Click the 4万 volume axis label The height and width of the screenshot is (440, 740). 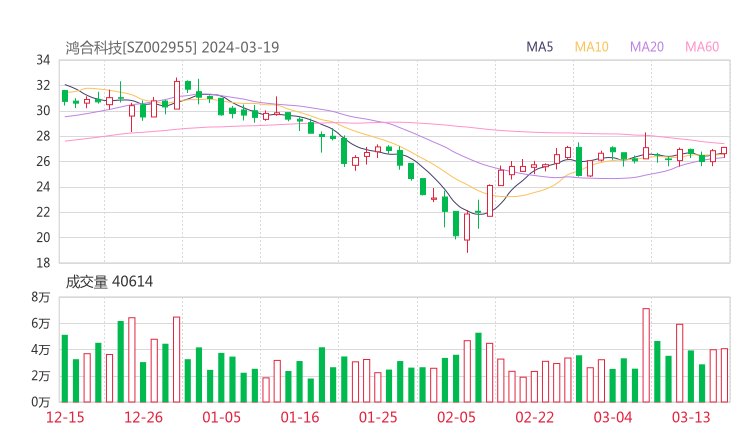pos(41,350)
